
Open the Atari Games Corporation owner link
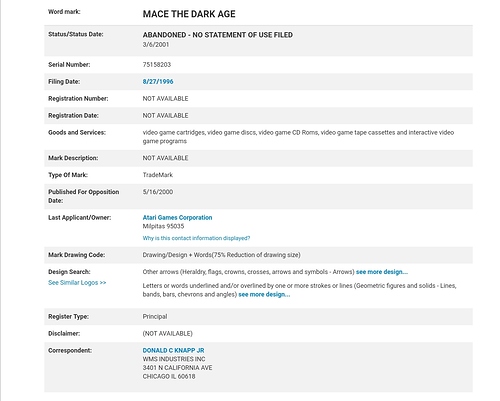177,218
